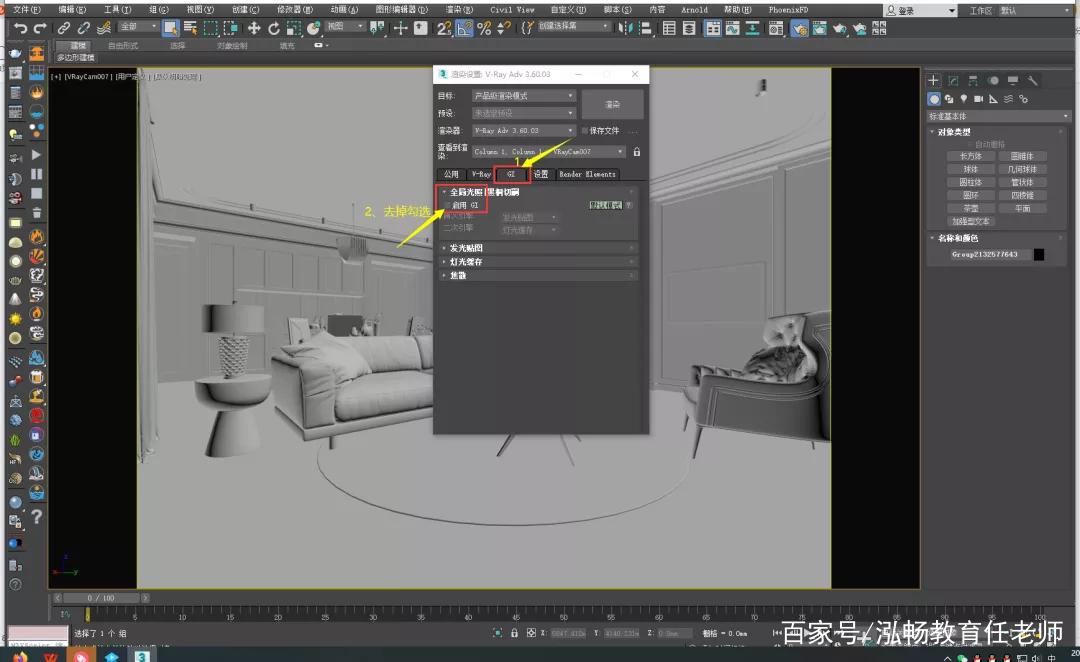Select the Cameras creation category icon

pyautogui.click(x=981, y=99)
